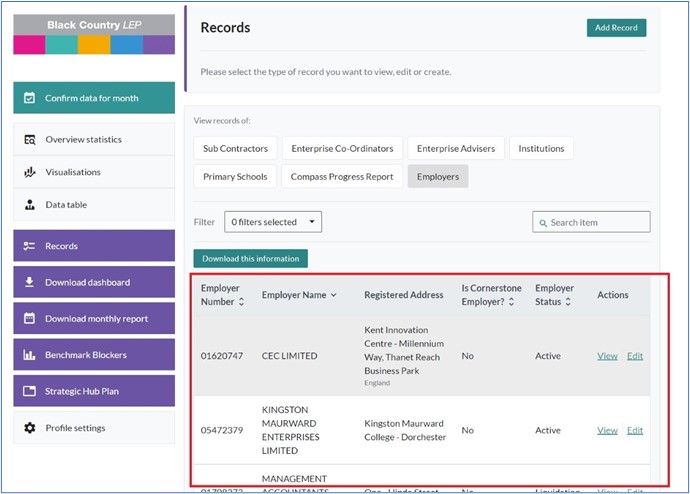The height and width of the screenshot is (494, 690).
Task: Sort by Employer Number column arrows
Action: pos(241,302)
